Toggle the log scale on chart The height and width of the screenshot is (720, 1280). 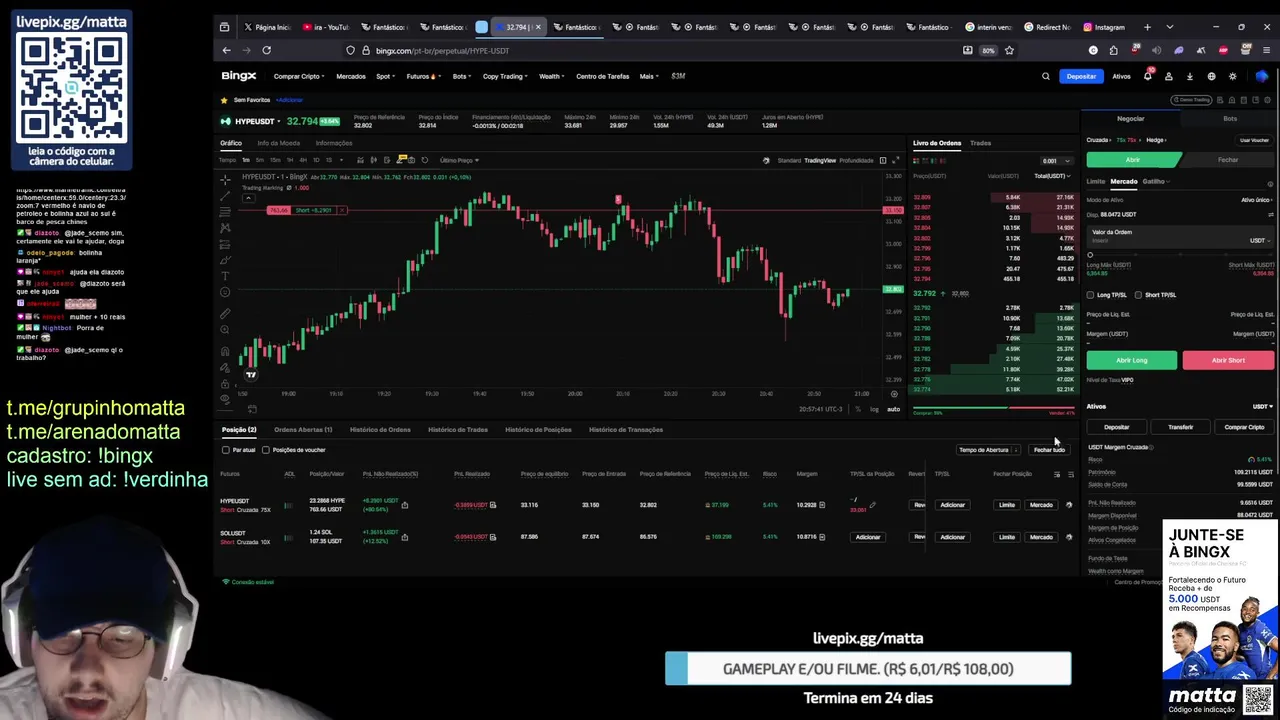tap(874, 409)
